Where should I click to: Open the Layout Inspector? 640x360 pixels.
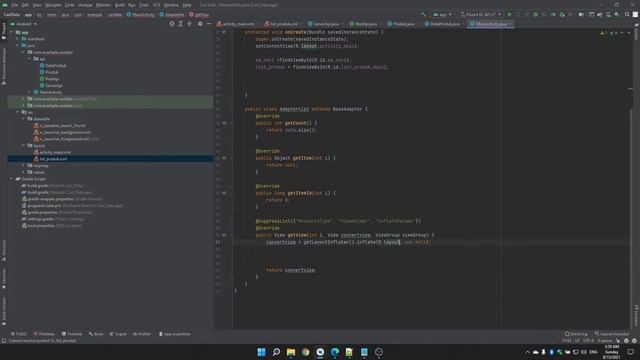pos(612,334)
